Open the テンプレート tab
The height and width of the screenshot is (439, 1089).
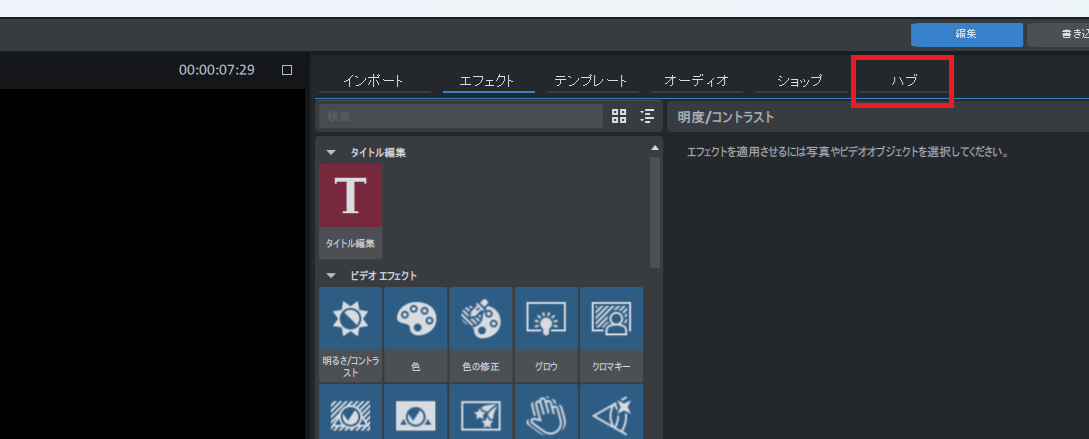(590, 81)
